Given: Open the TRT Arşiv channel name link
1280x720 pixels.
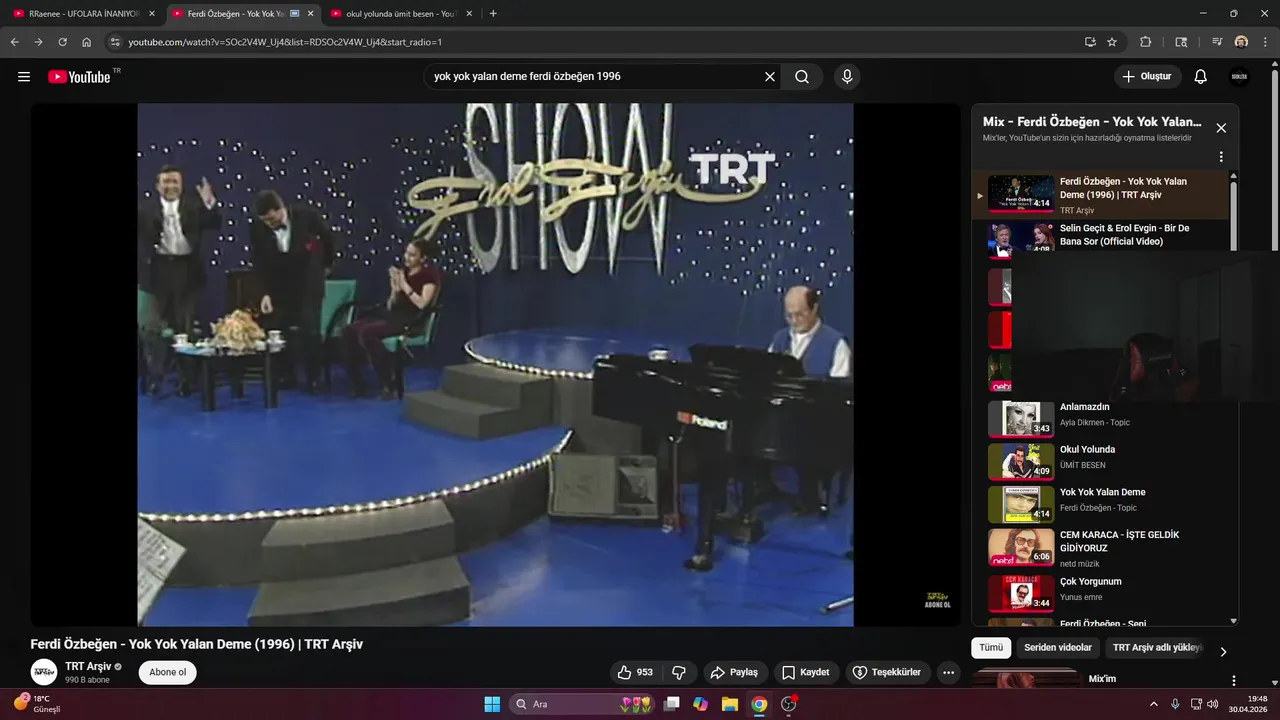Looking at the screenshot, I should [88, 666].
